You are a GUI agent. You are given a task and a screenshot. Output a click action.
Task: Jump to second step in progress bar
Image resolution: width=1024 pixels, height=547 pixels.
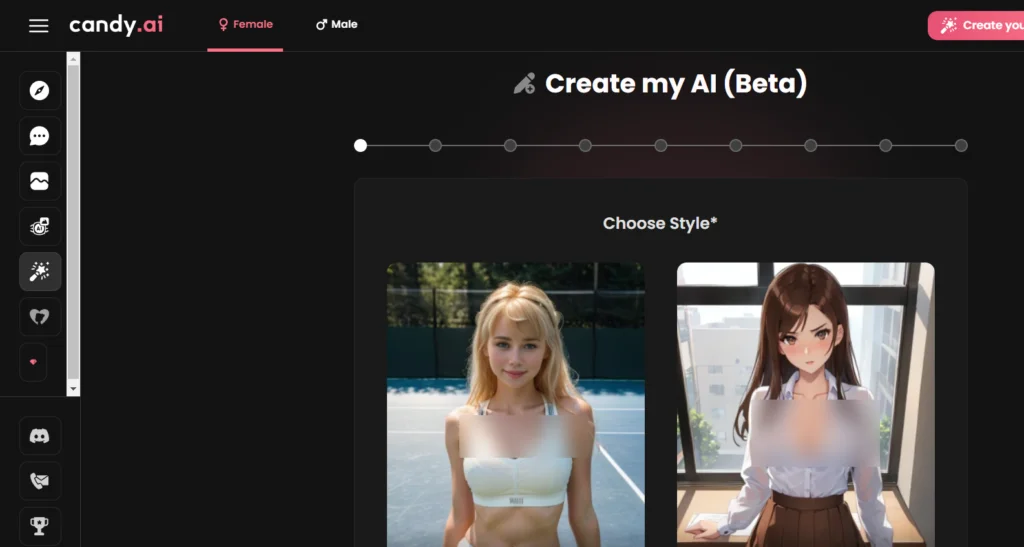(x=436, y=146)
